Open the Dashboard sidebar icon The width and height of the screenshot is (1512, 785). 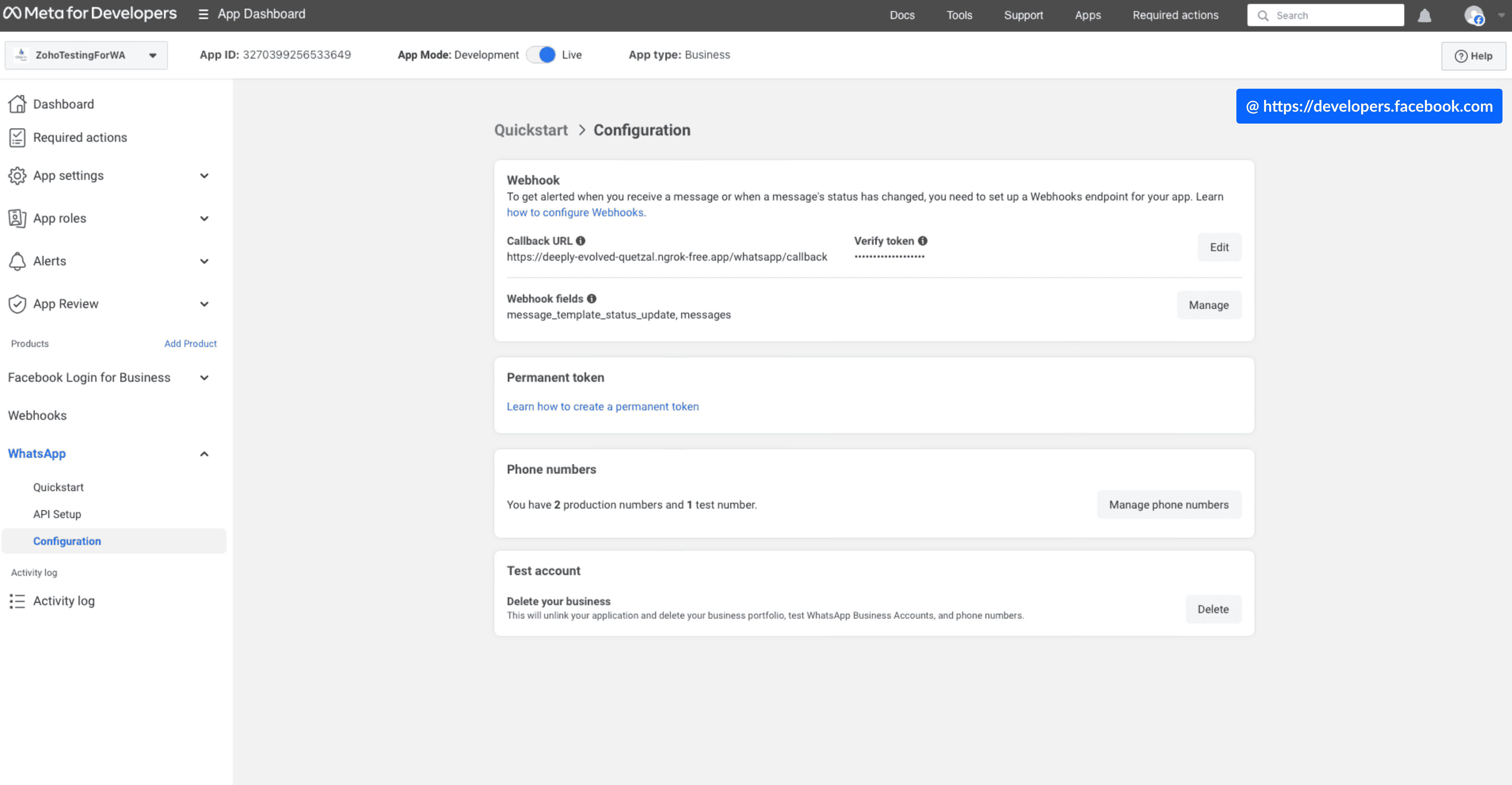click(x=17, y=103)
